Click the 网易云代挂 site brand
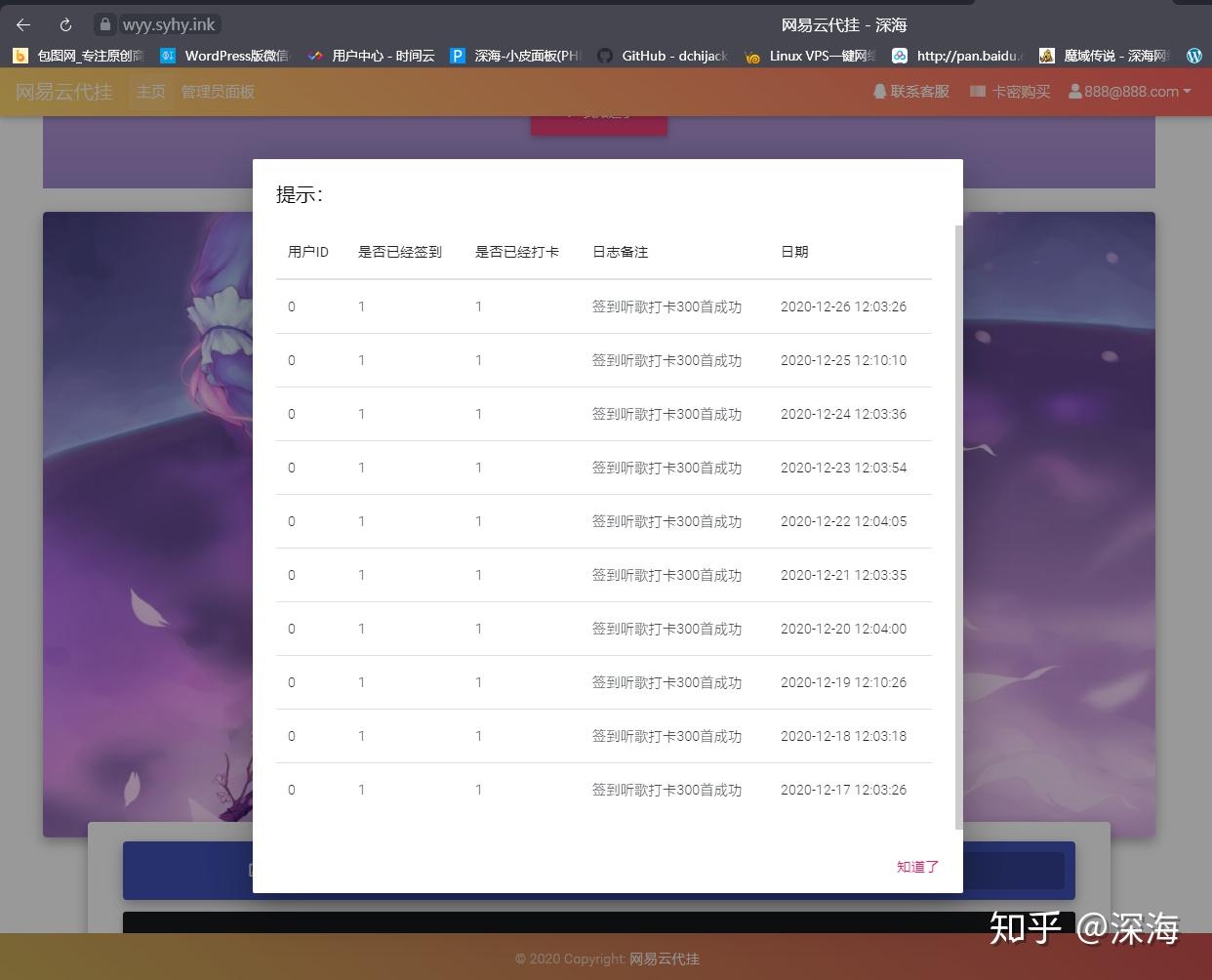Image resolution: width=1212 pixels, height=980 pixels. click(64, 92)
